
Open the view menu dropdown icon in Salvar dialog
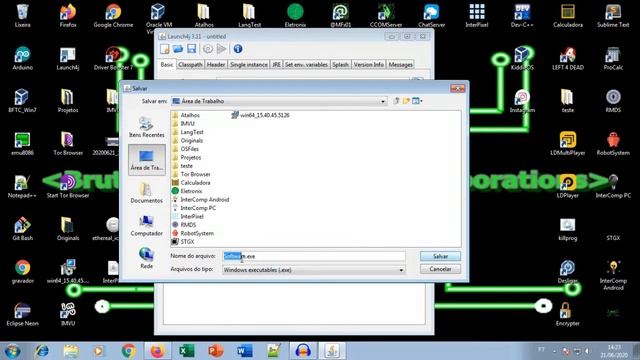pos(417,101)
